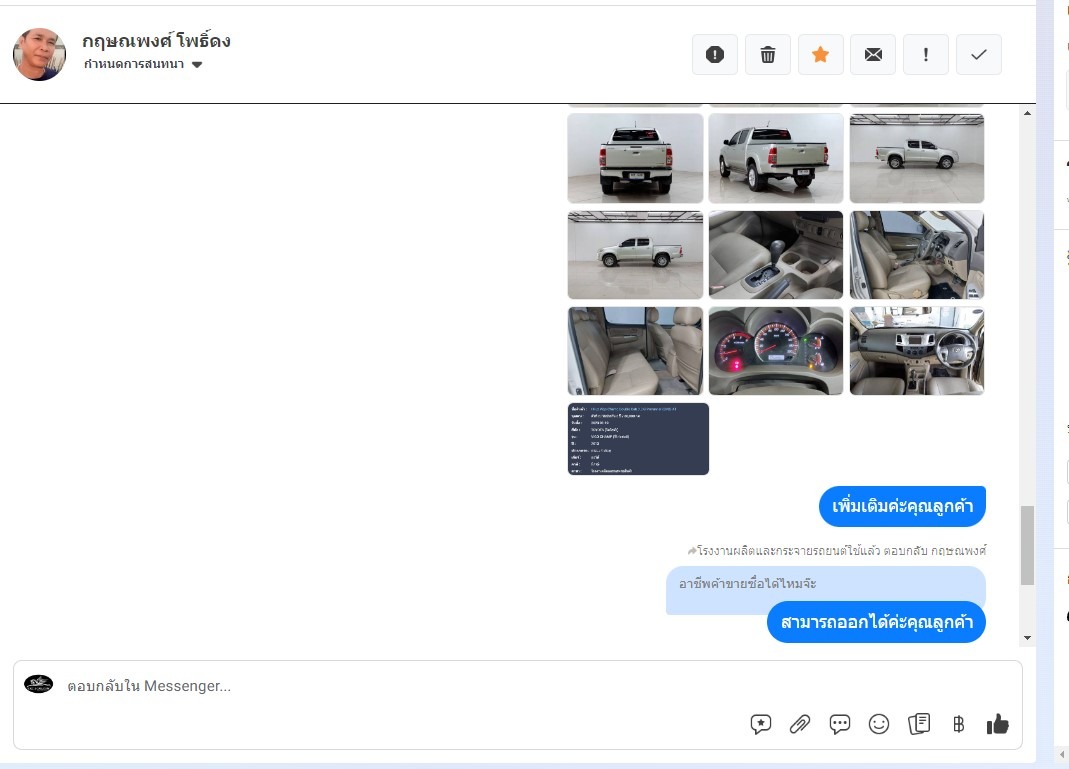The image size is (1069, 769).
Task: Open front seats interior photo
Action: (917, 255)
